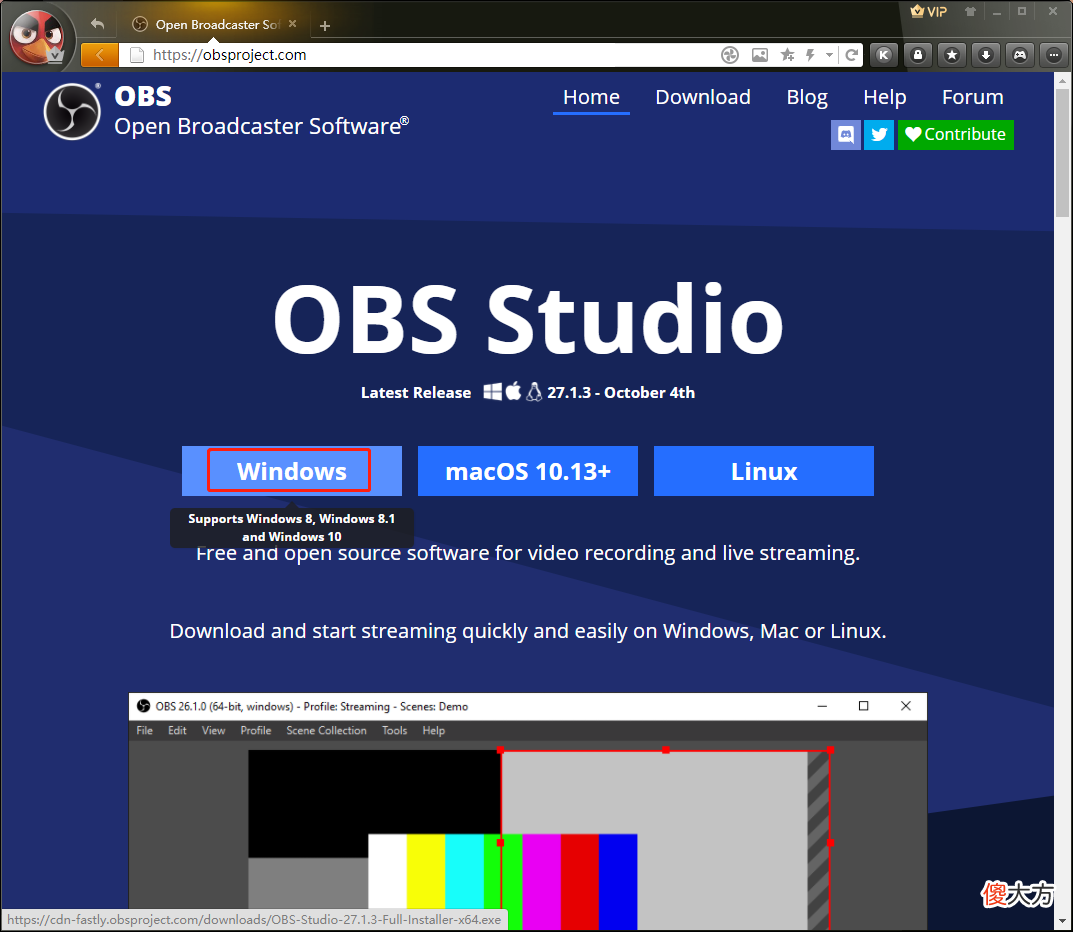Click the green Contribute button

tap(955, 135)
